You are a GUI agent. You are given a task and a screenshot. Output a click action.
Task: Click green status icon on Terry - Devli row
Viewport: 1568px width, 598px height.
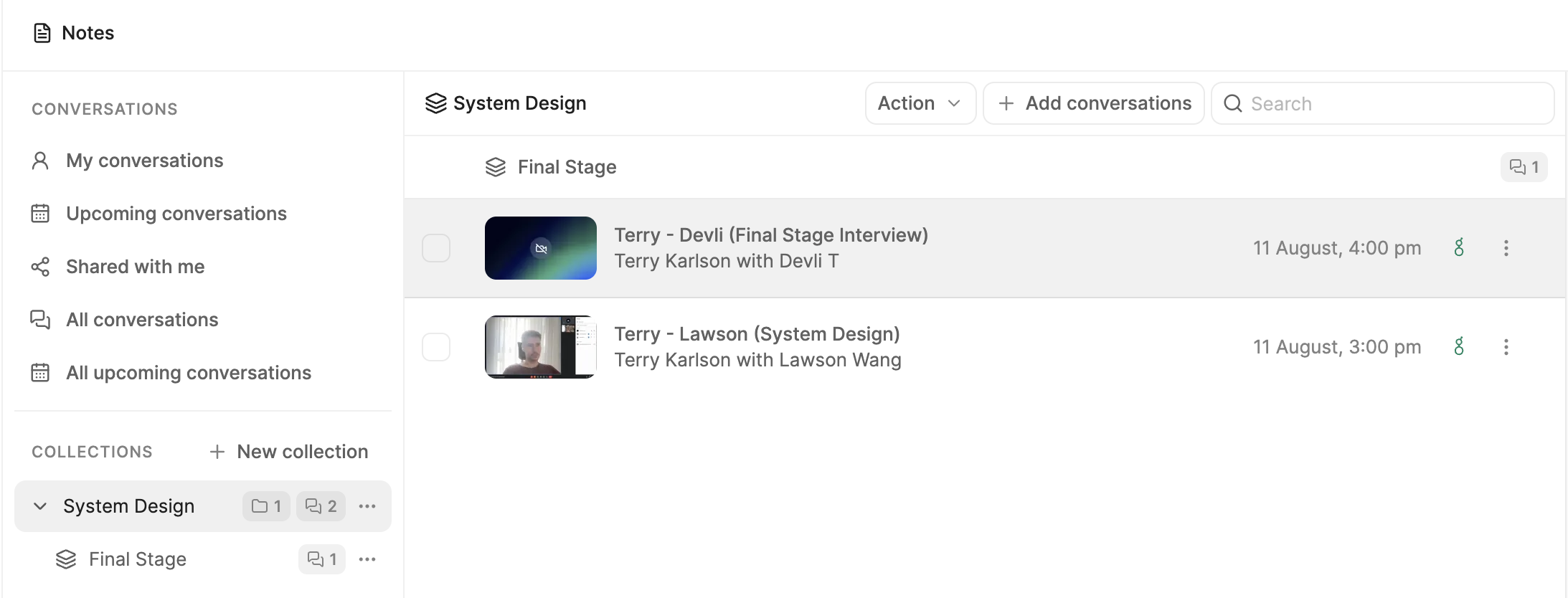click(1459, 248)
